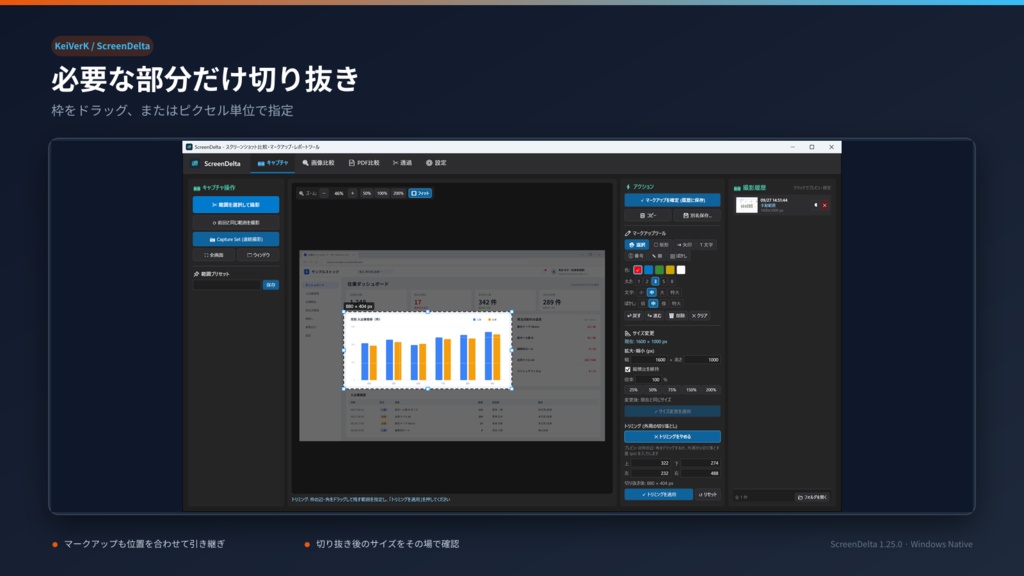Clear markups with クリア button

pos(699,315)
